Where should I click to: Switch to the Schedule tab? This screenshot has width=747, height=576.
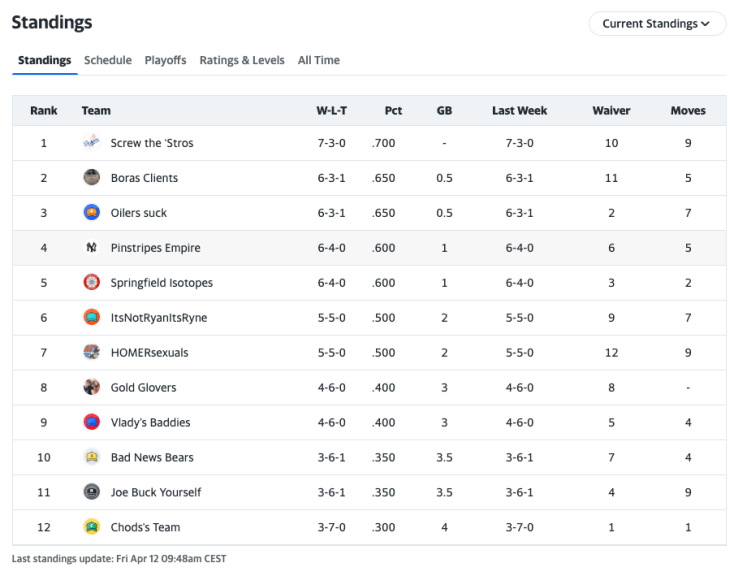point(108,60)
